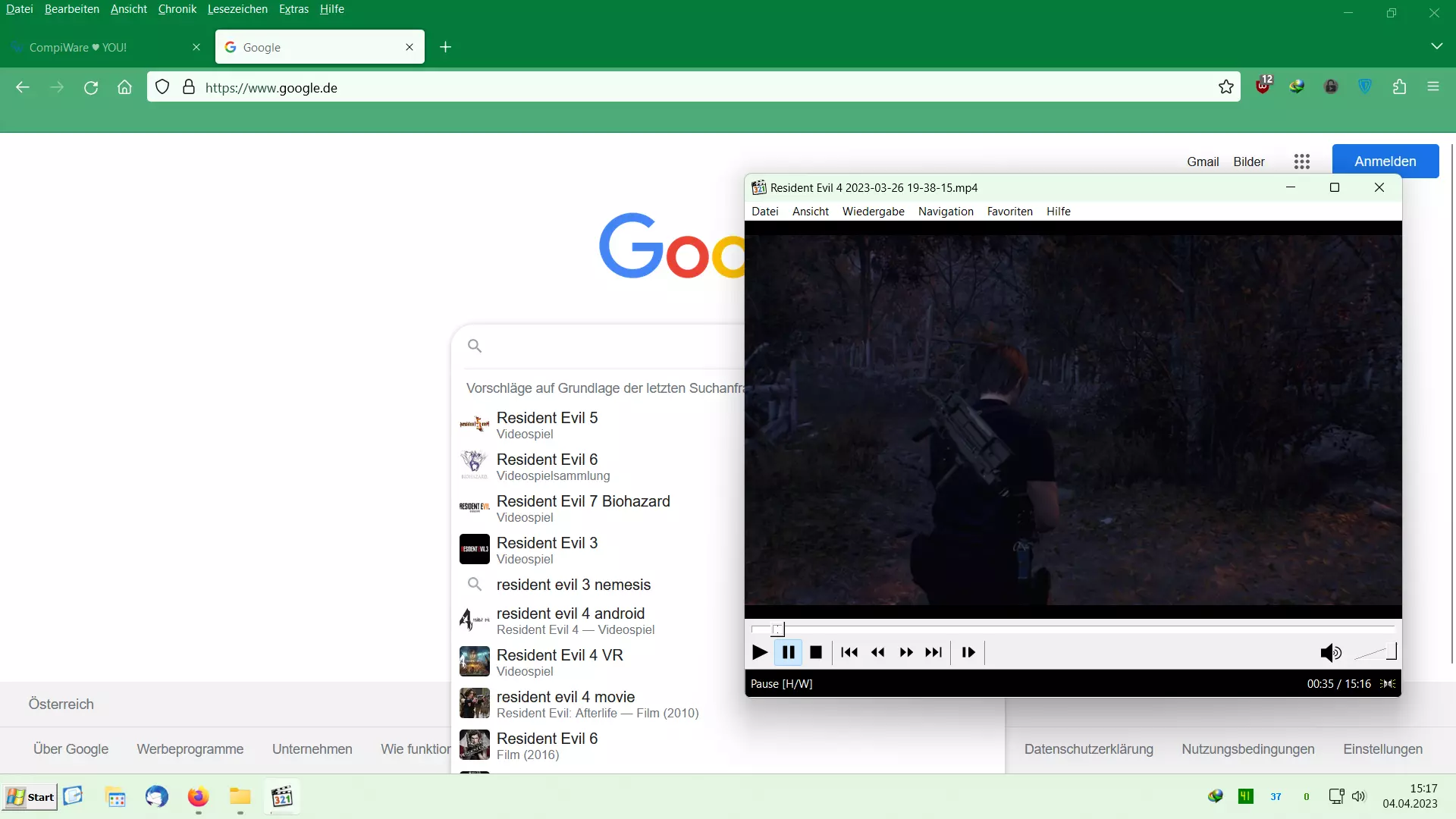Open Google apps grid

tap(1302, 162)
